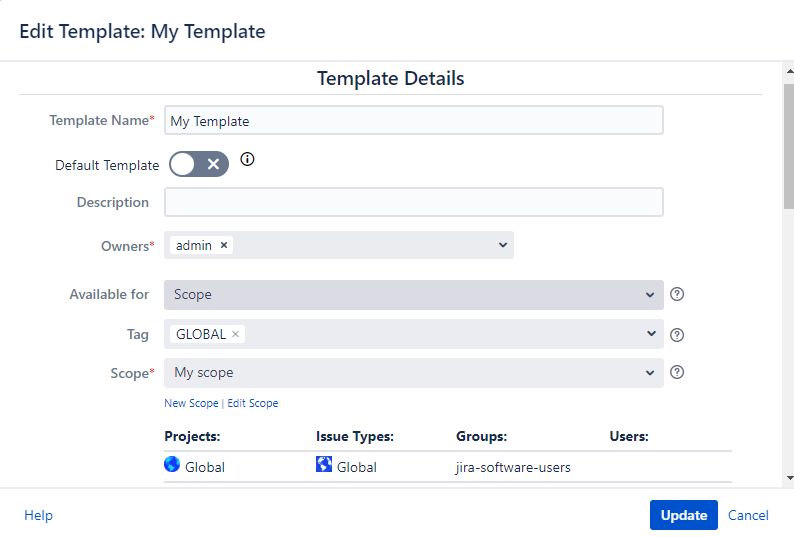Click into the Template Name field
This screenshot has height=537, width=794.
[x=413, y=121]
